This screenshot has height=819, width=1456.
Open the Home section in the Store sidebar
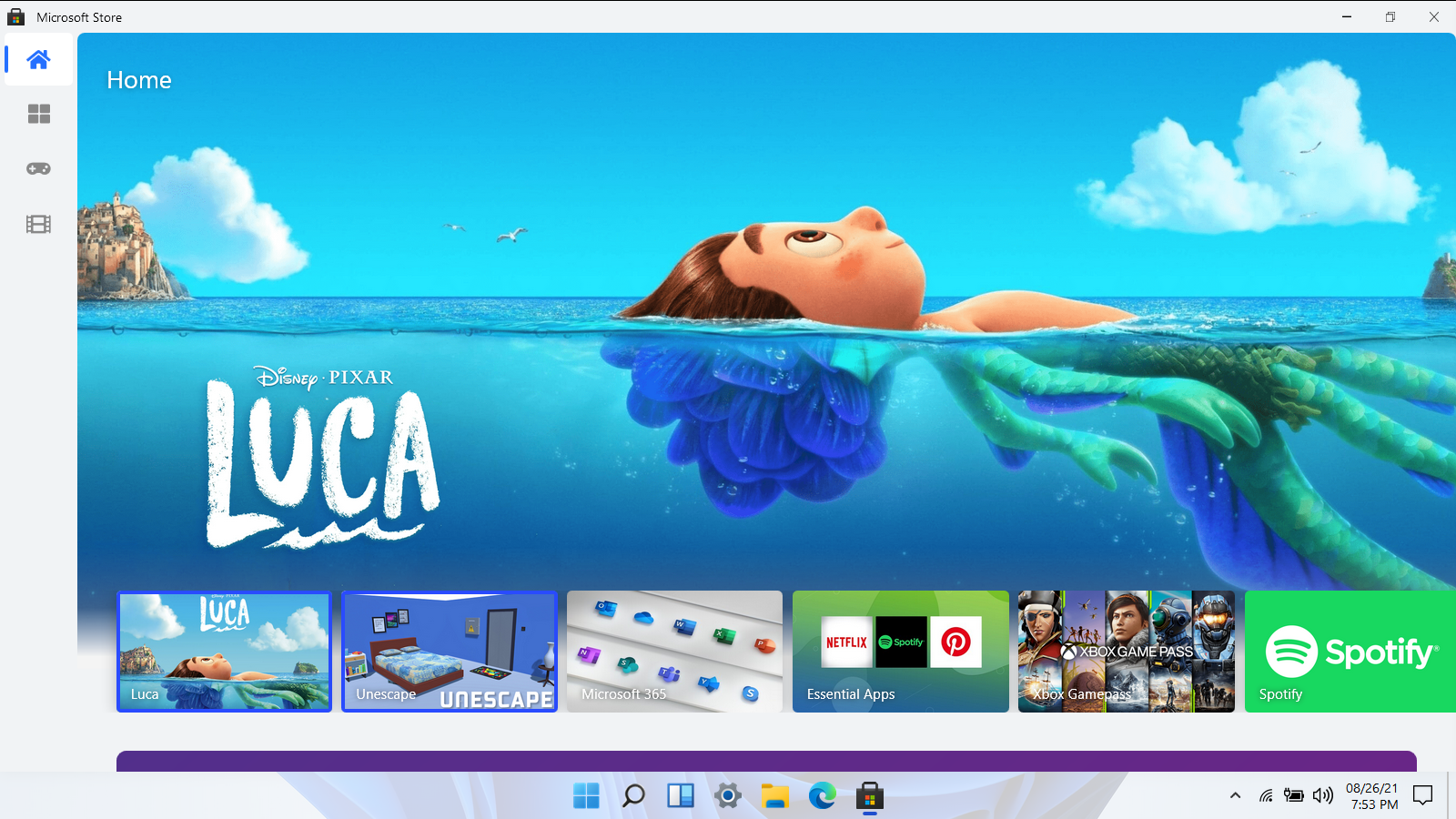click(37, 59)
